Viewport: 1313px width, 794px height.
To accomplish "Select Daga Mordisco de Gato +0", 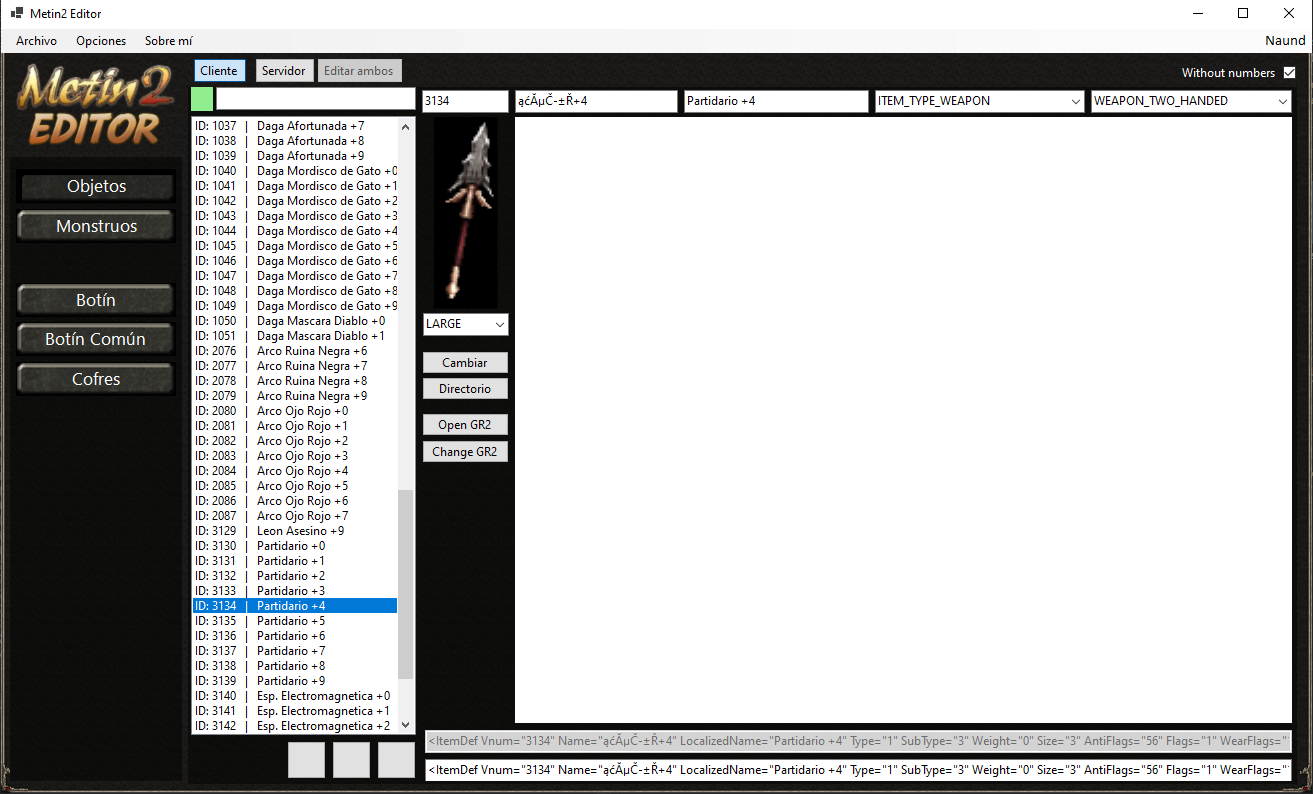I will pyautogui.click(x=295, y=171).
